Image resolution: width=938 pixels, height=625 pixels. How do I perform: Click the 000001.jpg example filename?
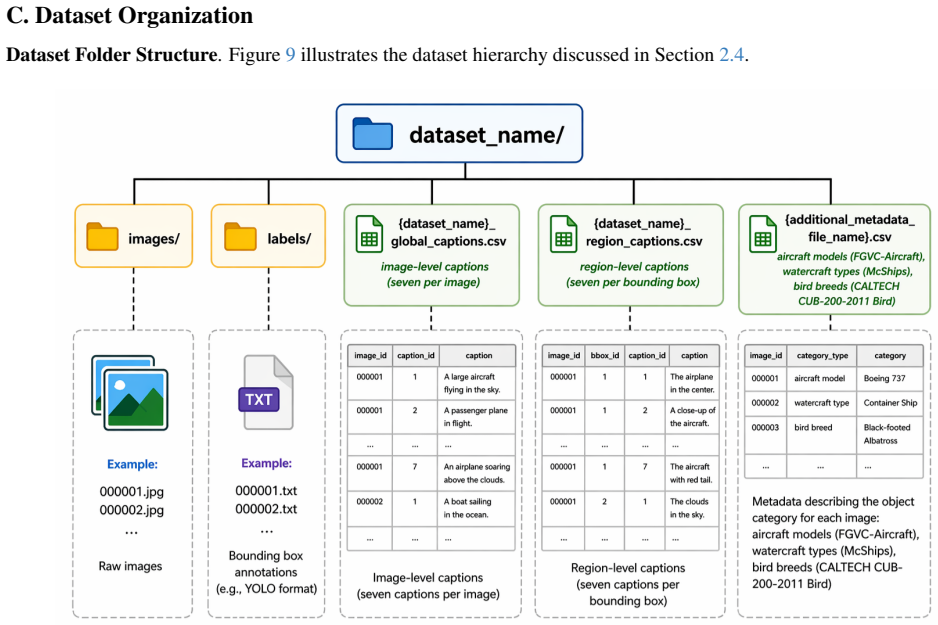tap(132, 492)
